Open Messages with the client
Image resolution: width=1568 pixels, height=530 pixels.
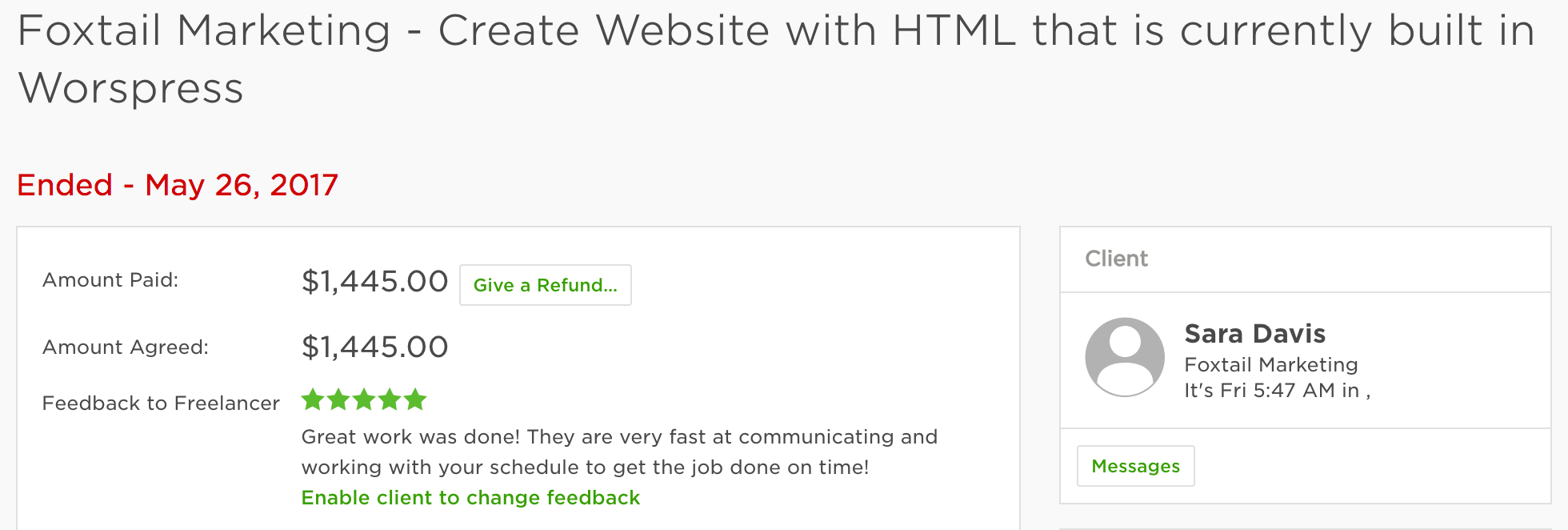point(1135,466)
